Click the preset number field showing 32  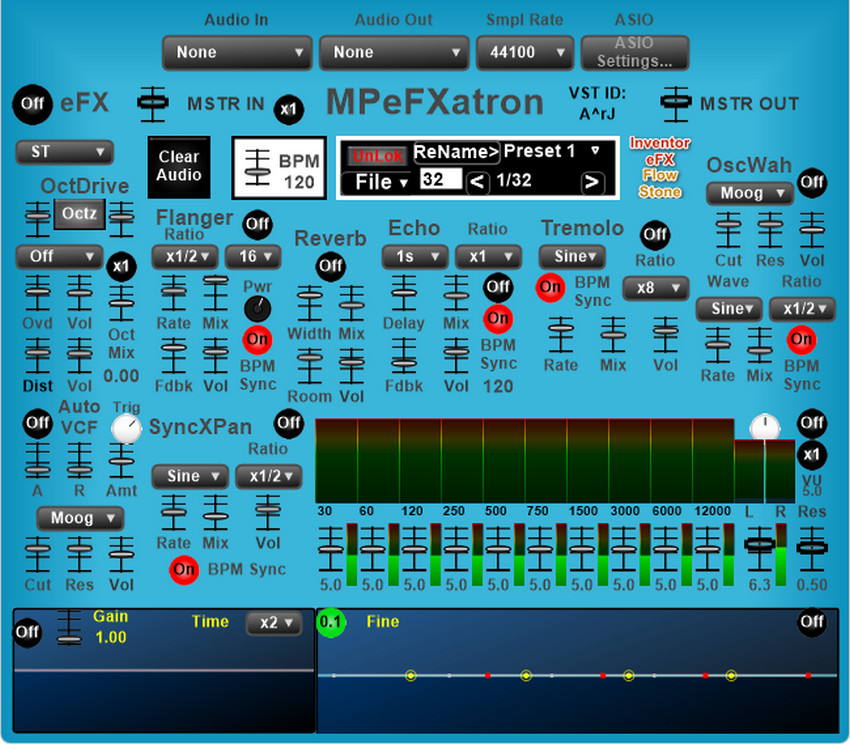(440, 180)
